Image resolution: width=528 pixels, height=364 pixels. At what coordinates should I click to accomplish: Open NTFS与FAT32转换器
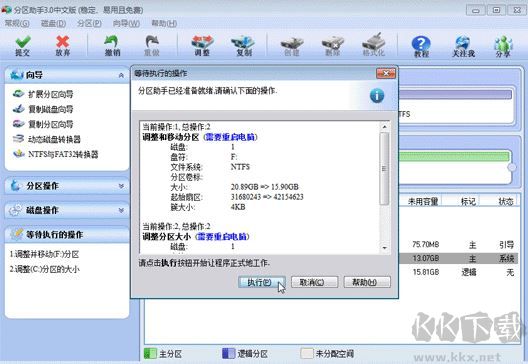56,154
